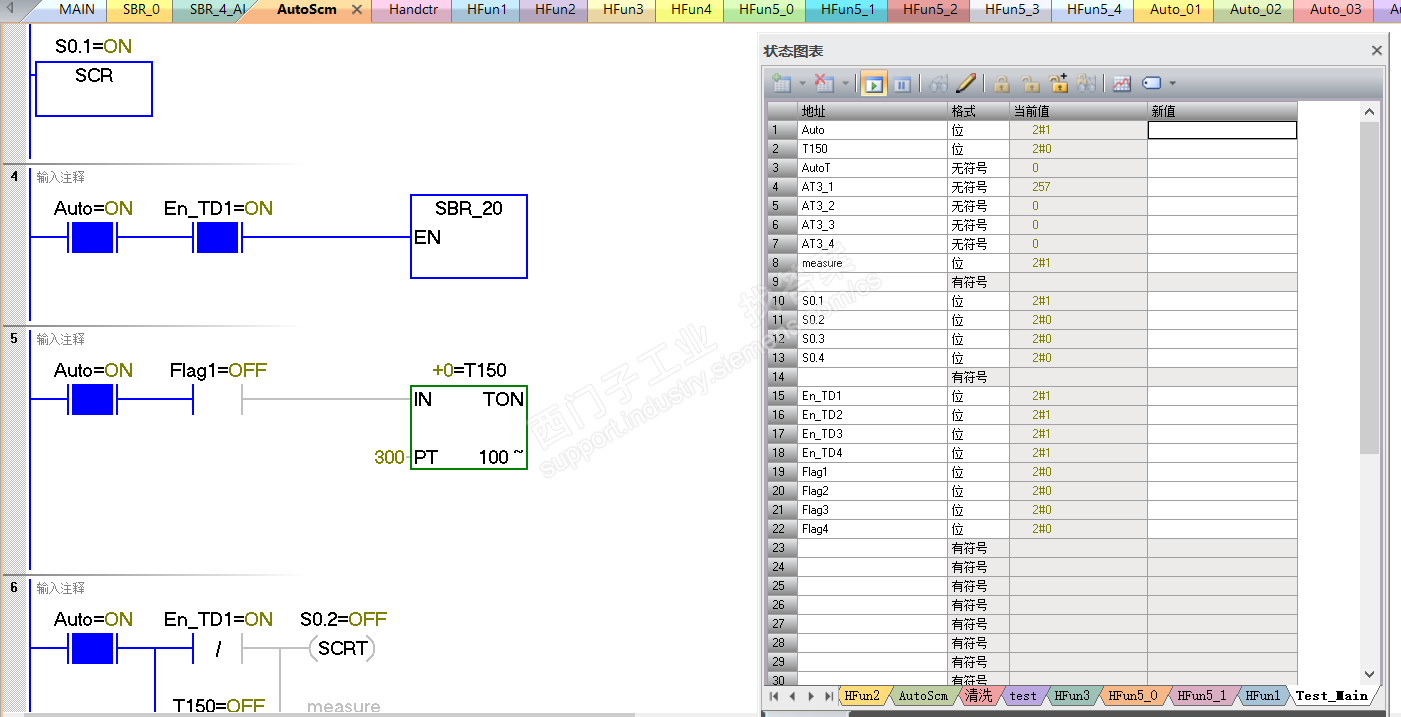This screenshot has height=717, width=1401.
Task: Click the En_TD1 contact in network 4
Action: 217,238
